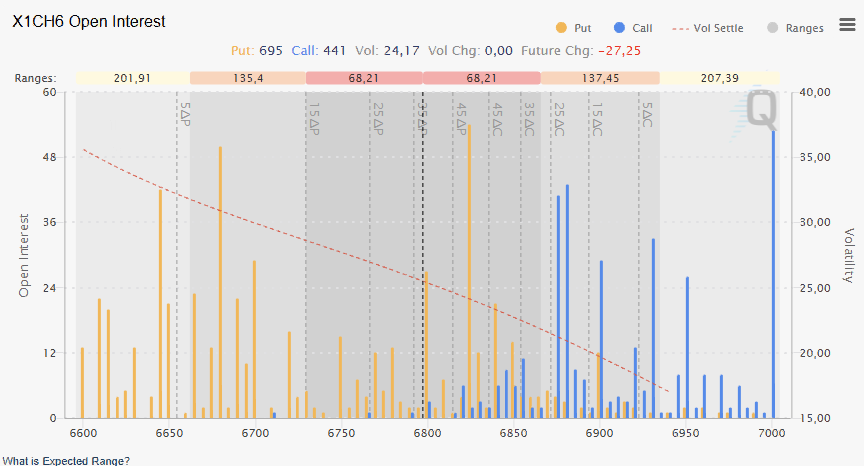Click the X1CH6 Open Interest title
This screenshot has height=466, width=864.
point(89,21)
